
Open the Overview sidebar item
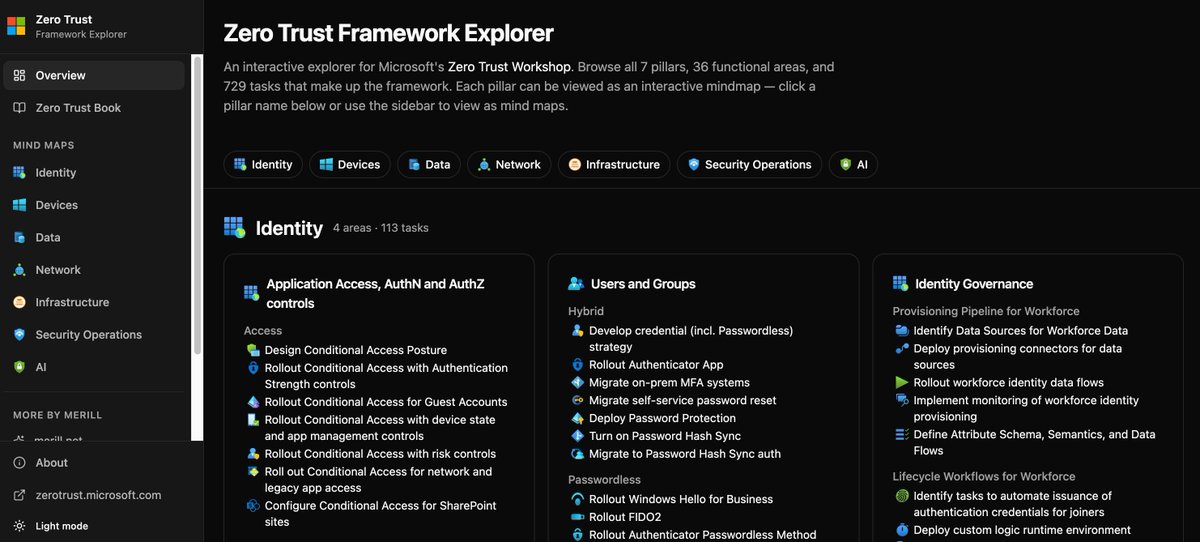[x=94, y=75]
